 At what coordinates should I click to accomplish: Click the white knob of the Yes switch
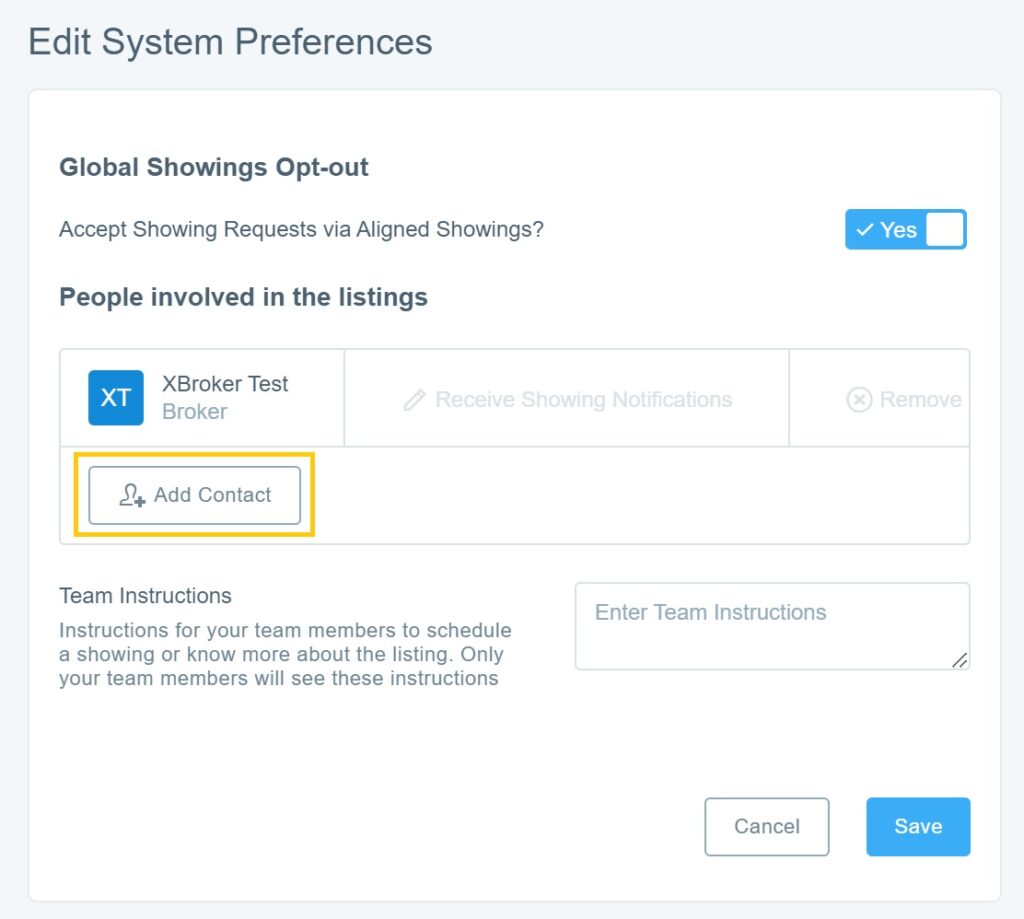point(944,229)
